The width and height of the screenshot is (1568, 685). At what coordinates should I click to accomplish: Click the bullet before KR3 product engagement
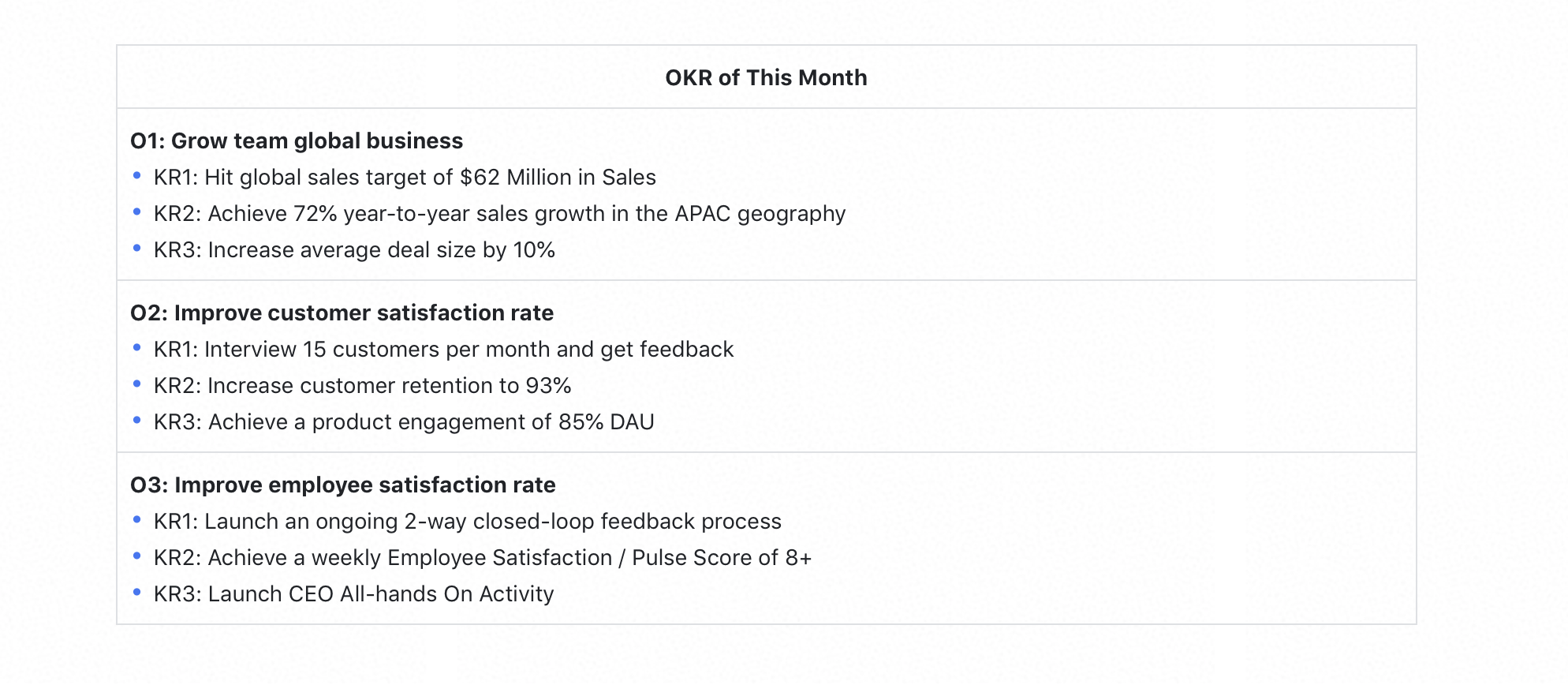coord(137,420)
